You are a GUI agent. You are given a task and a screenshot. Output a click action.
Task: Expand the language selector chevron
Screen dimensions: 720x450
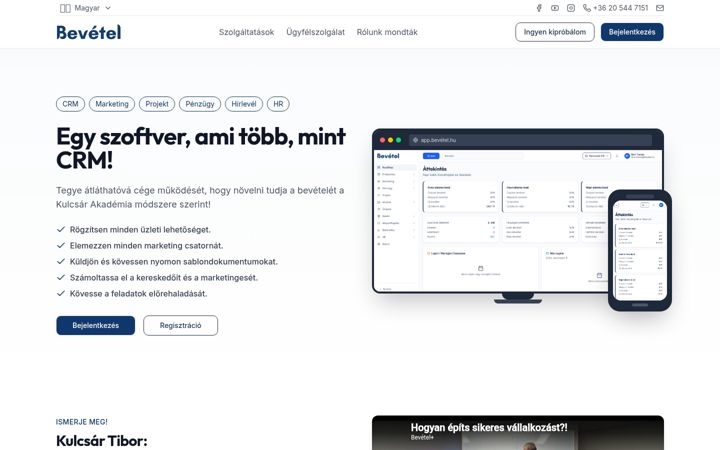[108, 8]
